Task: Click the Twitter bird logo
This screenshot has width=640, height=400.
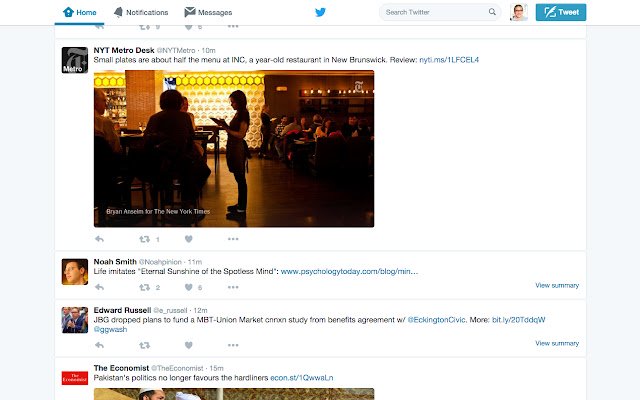Action: tap(320, 12)
